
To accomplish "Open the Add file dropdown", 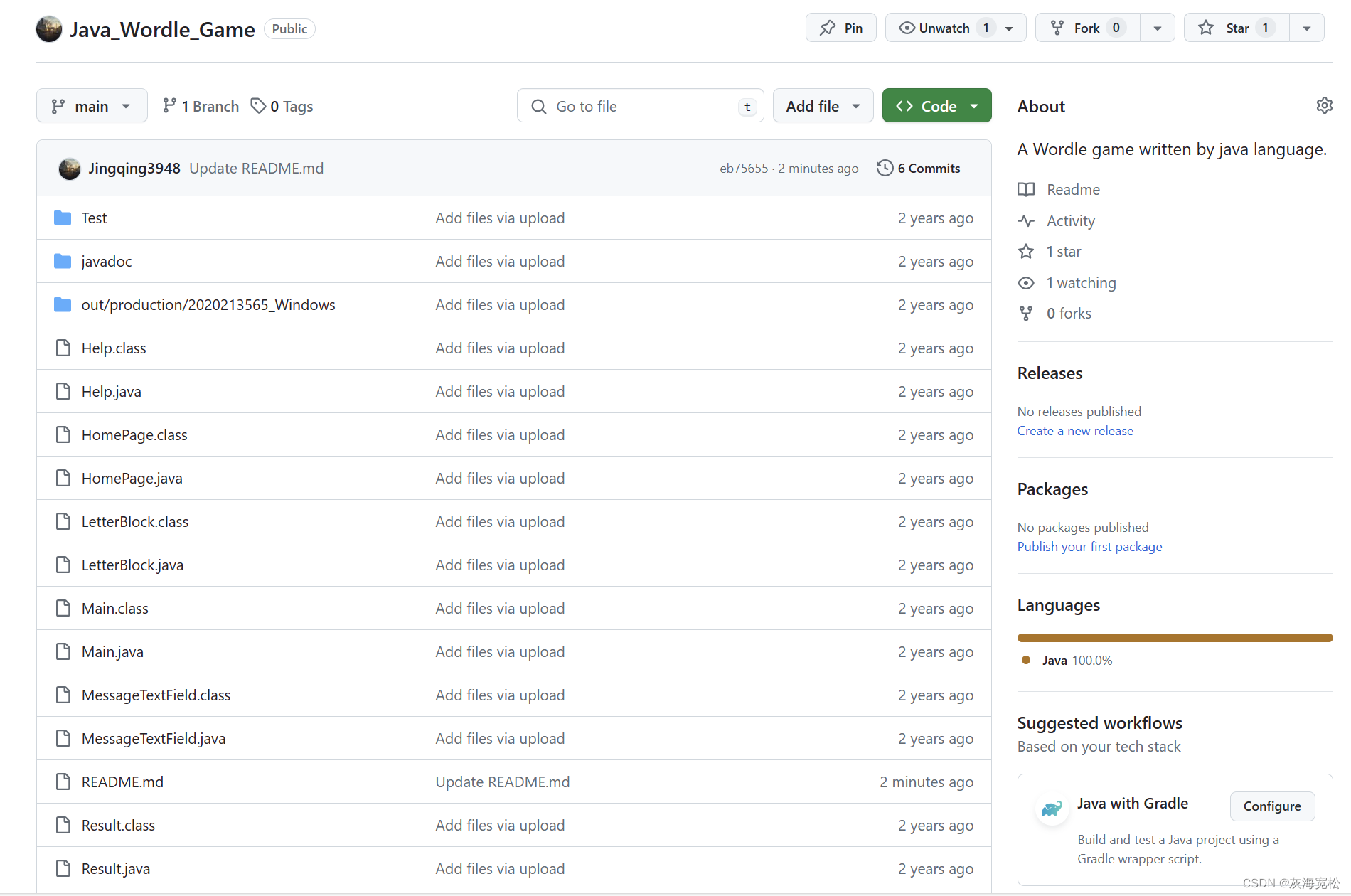I will coord(823,105).
